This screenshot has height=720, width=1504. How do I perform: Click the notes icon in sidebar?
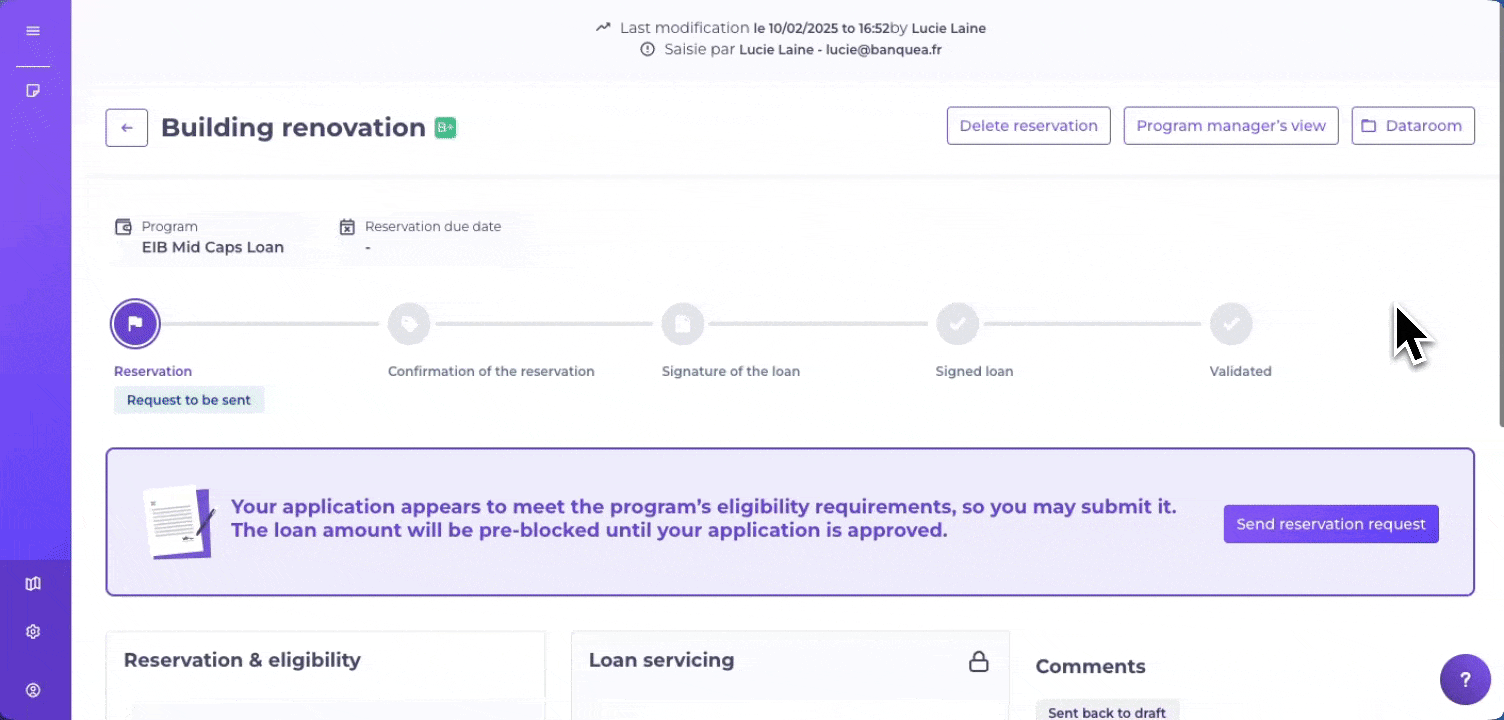tap(33, 90)
